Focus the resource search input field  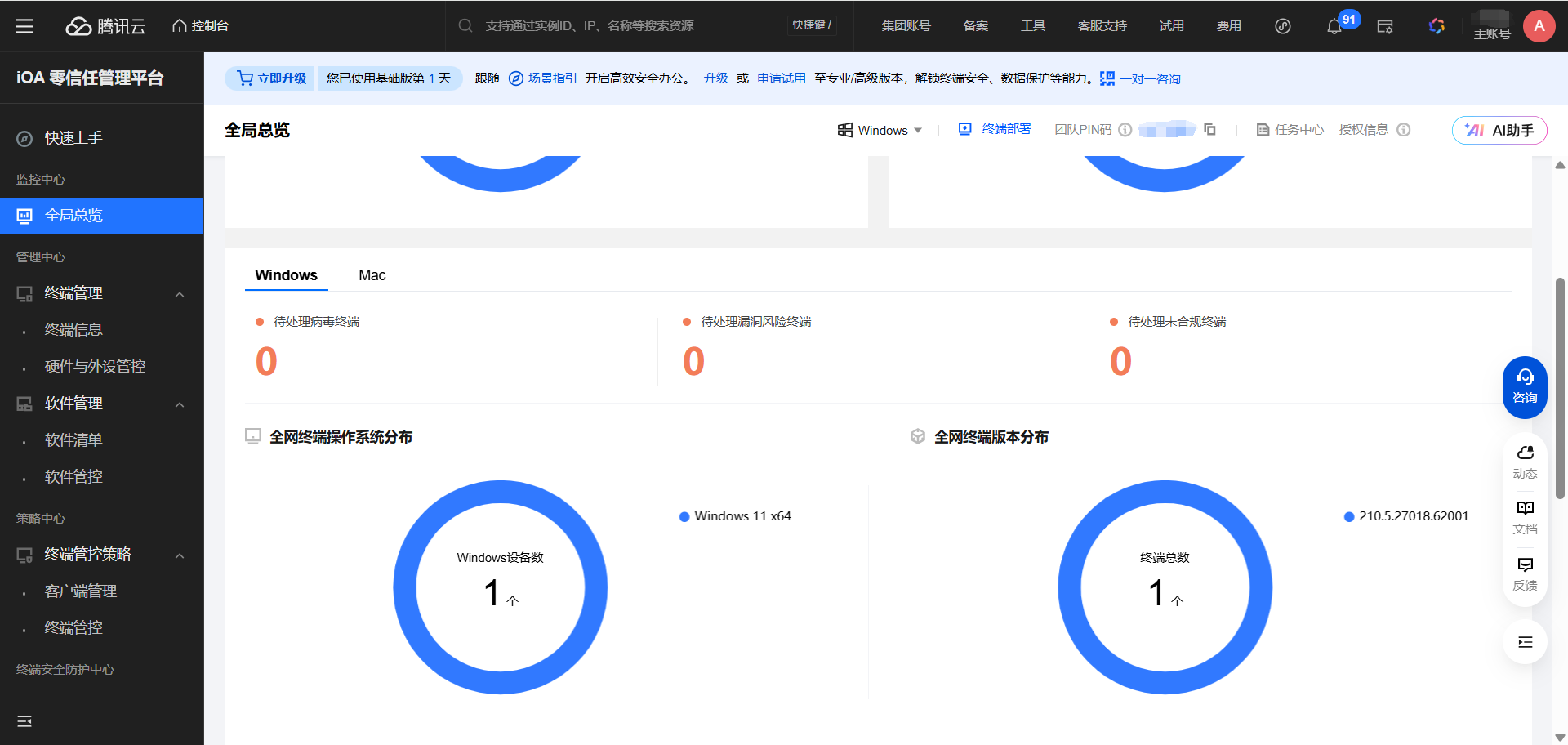pos(629,26)
